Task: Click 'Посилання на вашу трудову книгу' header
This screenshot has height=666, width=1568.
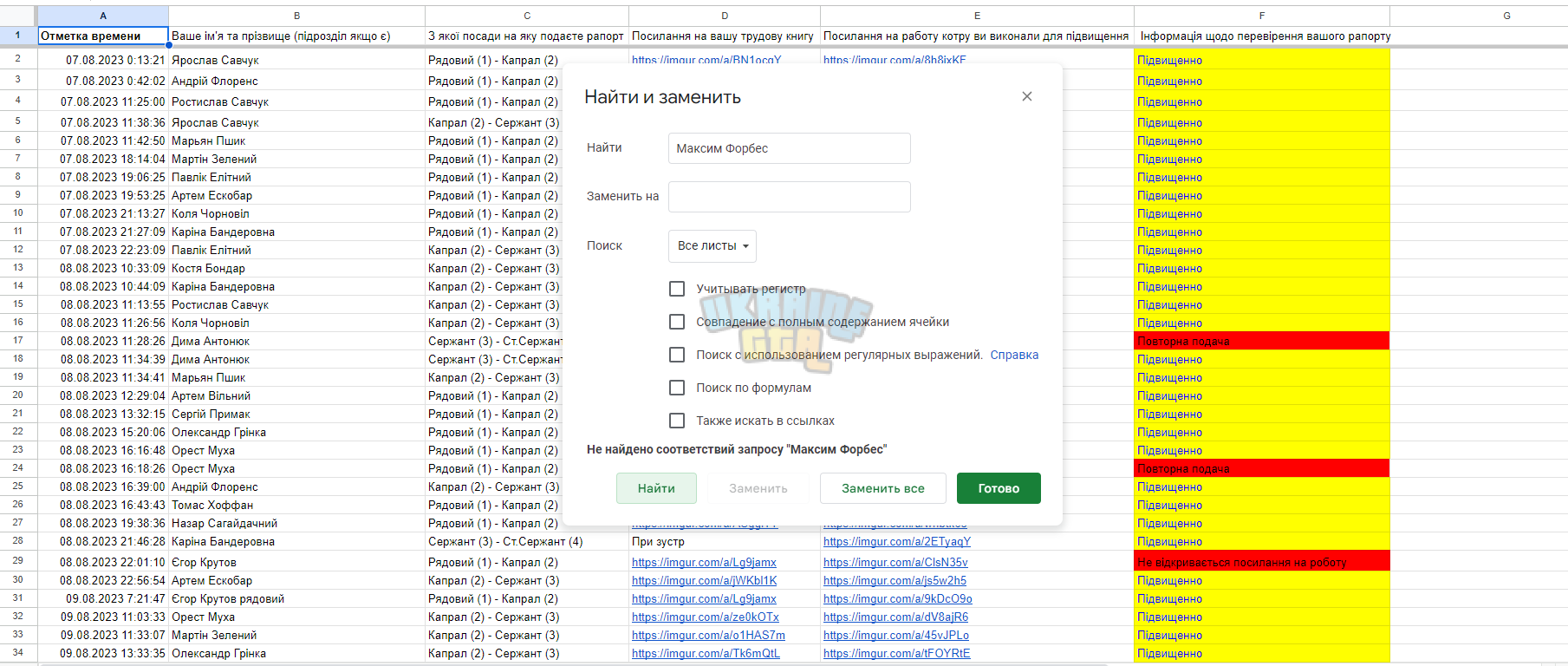Action: [725, 36]
